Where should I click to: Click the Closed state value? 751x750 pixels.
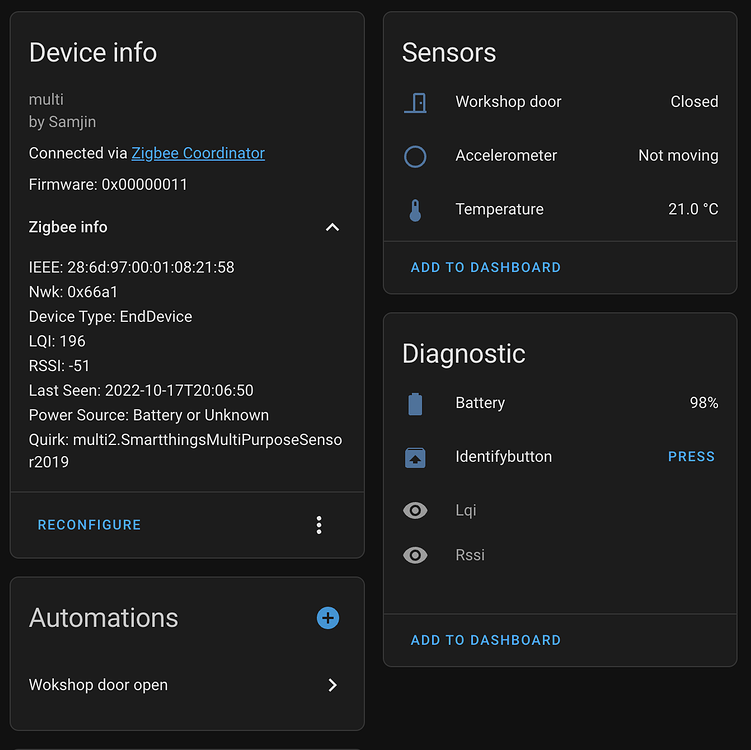click(x=694, y=102)
